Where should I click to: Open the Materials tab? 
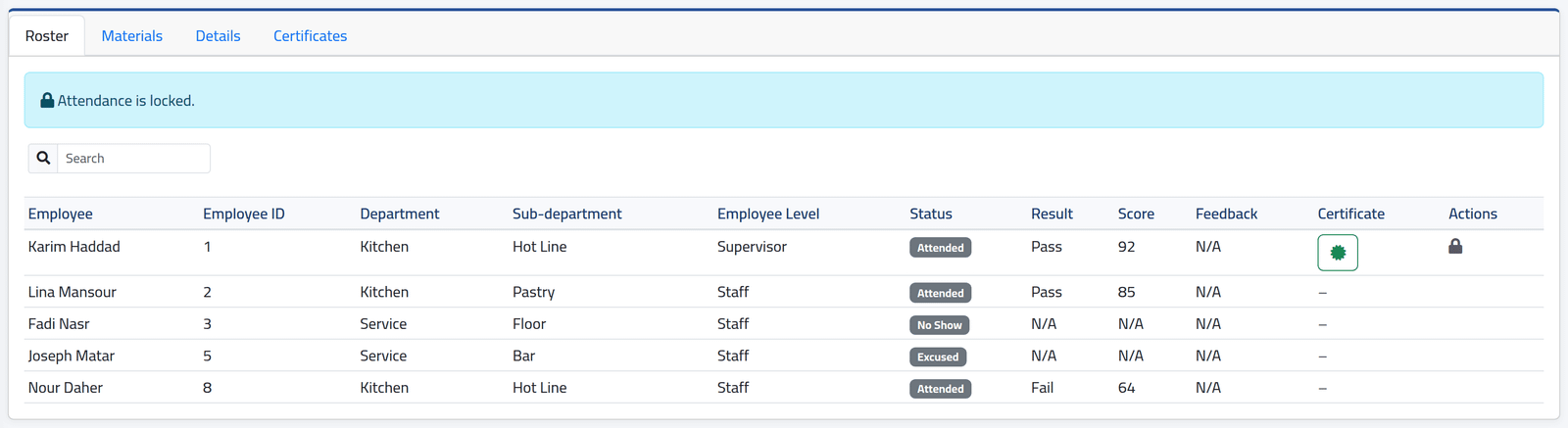[132, 36]
